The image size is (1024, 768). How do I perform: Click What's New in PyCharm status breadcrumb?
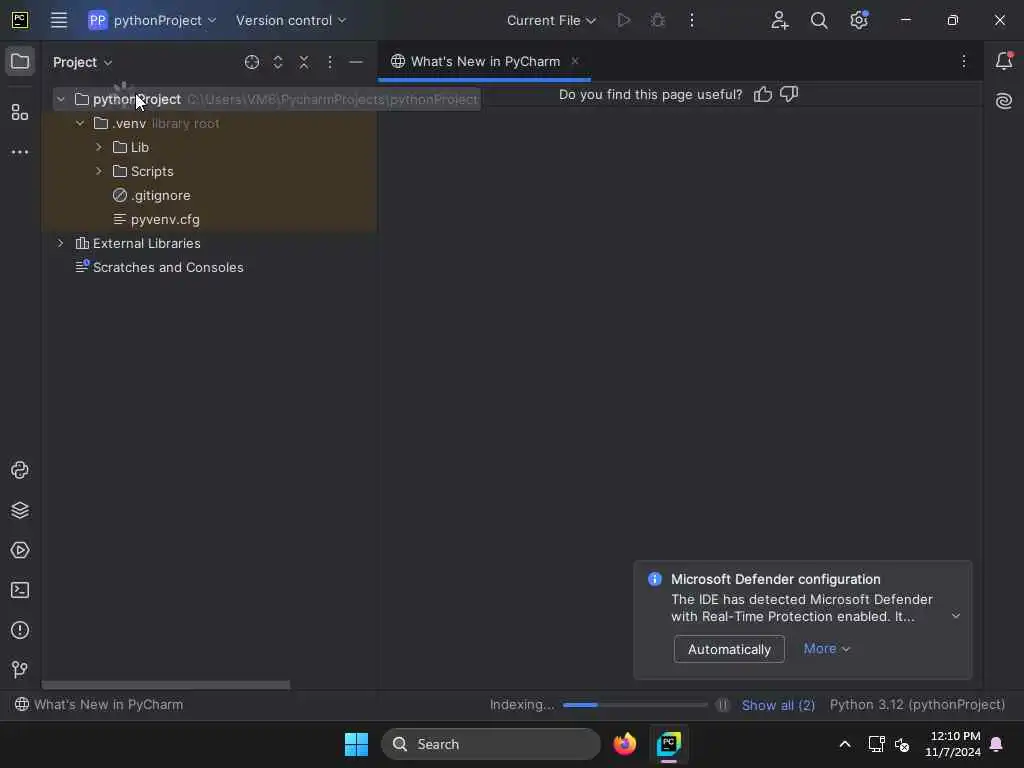click(99, 705)
